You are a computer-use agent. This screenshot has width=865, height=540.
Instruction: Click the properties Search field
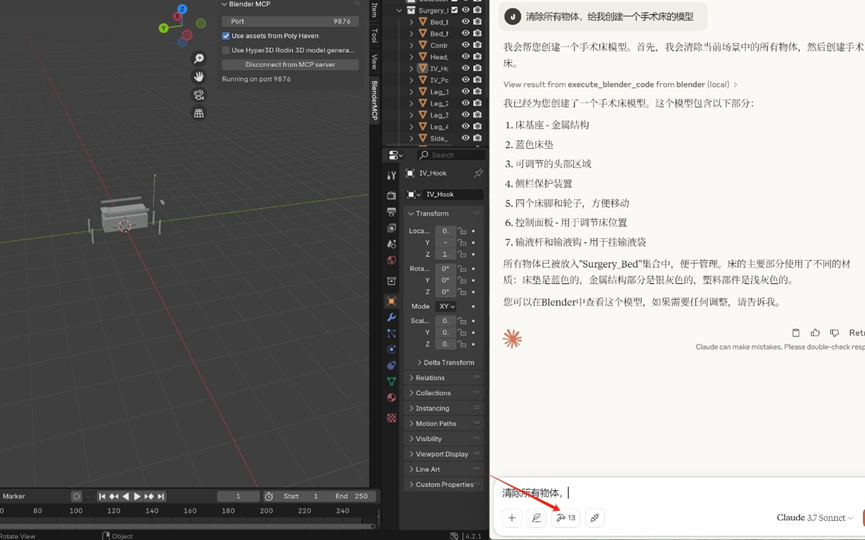point(451,155)
